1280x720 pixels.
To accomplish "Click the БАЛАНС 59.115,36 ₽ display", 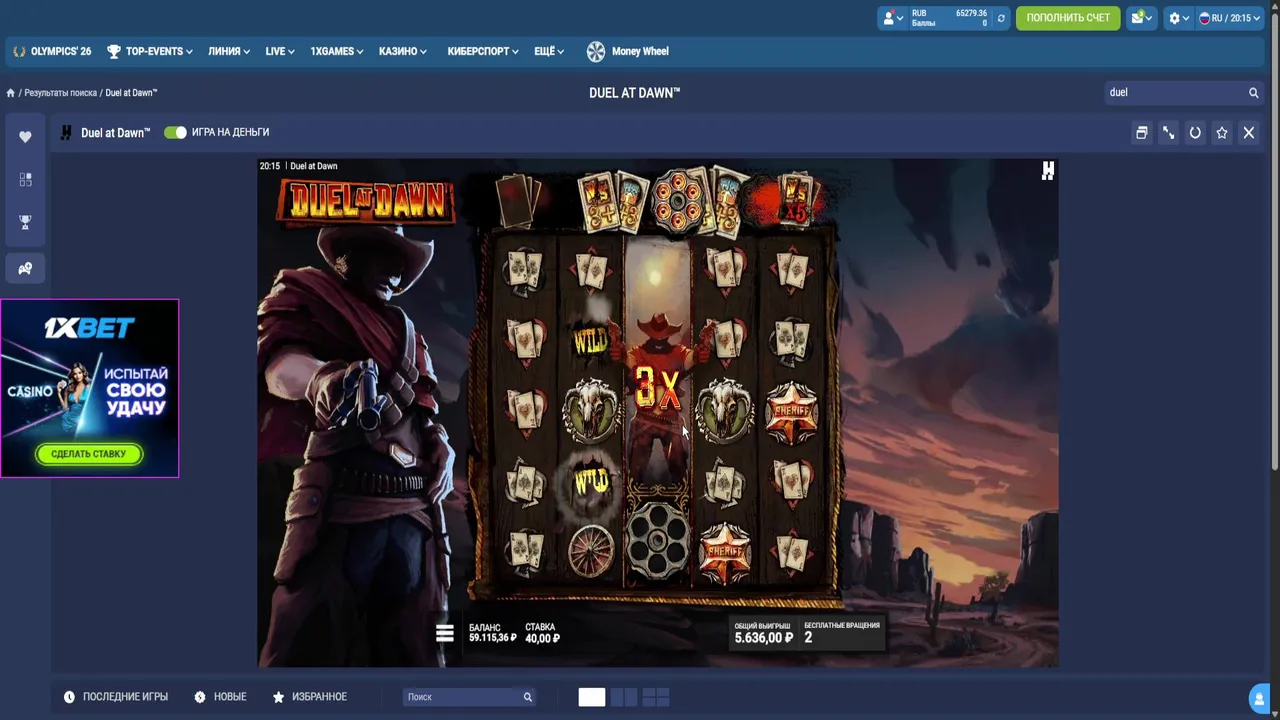I will pyautogui.click(x=493, y=633).
